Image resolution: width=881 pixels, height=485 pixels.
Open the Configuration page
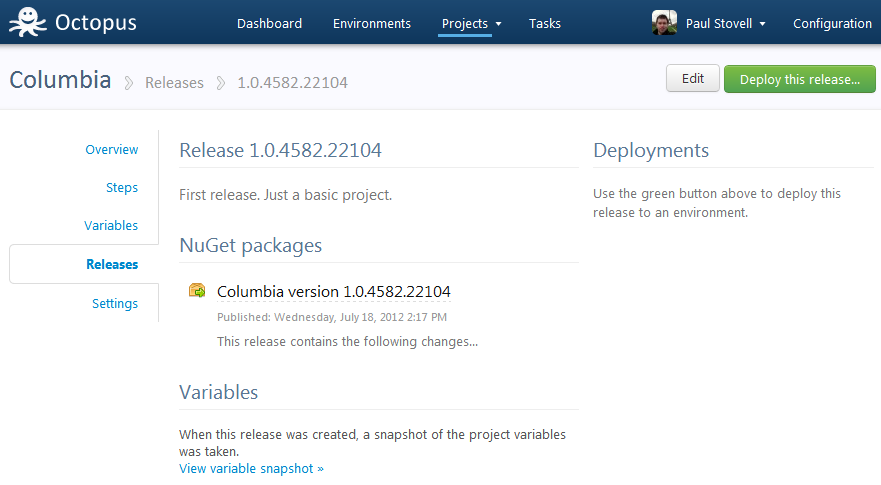click(832, 23)
